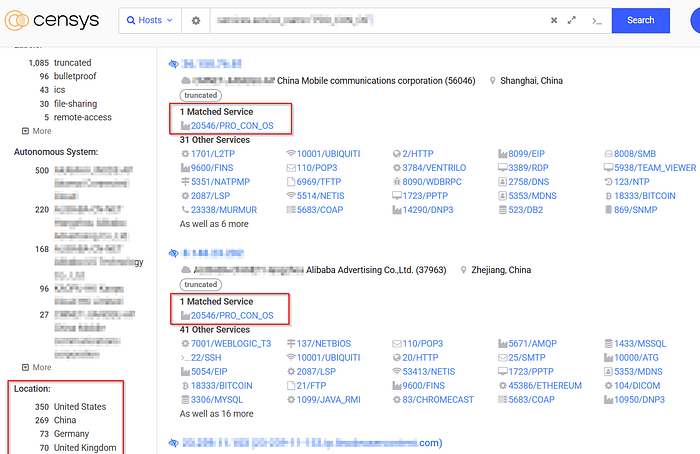Open the 1701/L2TP service
The image size is (700, 454).
(x=213, y=154)
